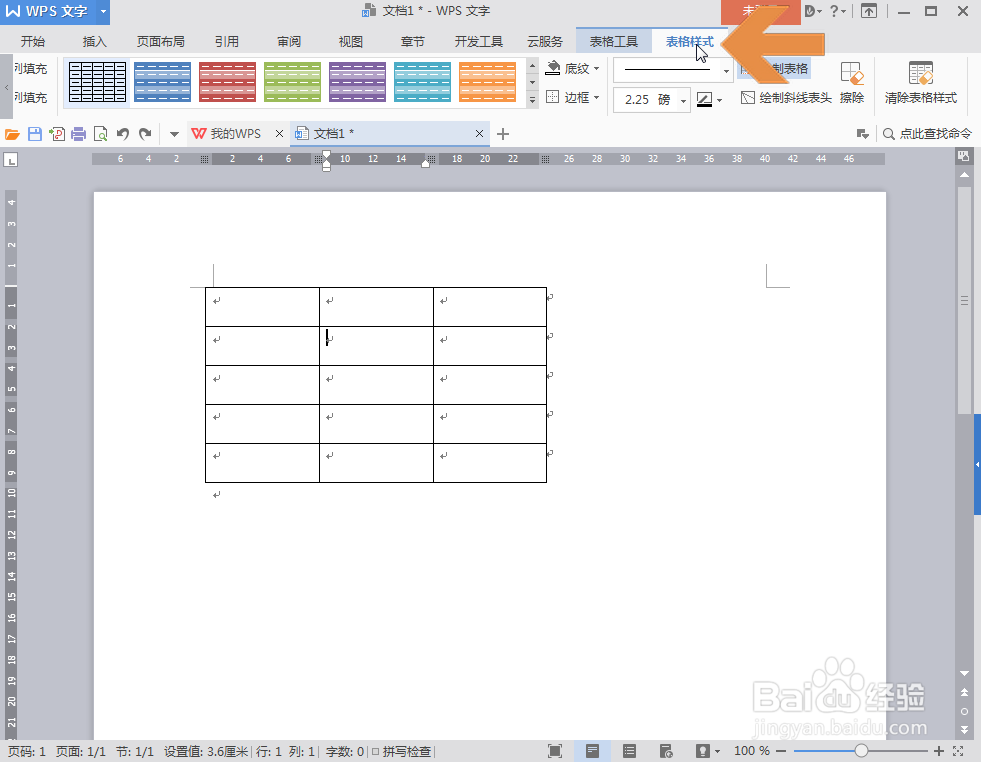Viewport: 981px width, 762px height.
Task: Click the print preview icon
Action: [100, 134]
